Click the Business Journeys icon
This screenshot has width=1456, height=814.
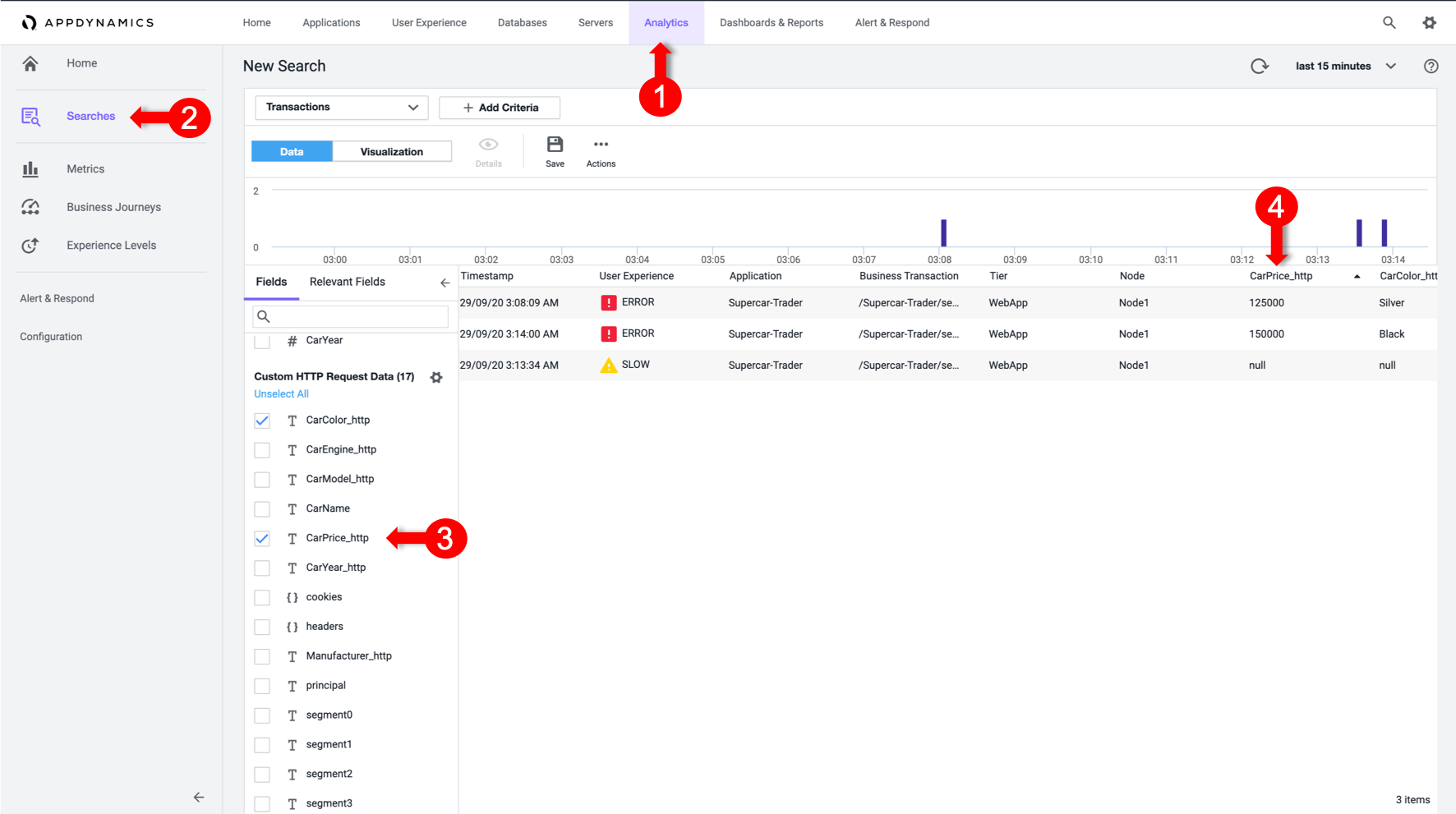click(x=30, y=207)
